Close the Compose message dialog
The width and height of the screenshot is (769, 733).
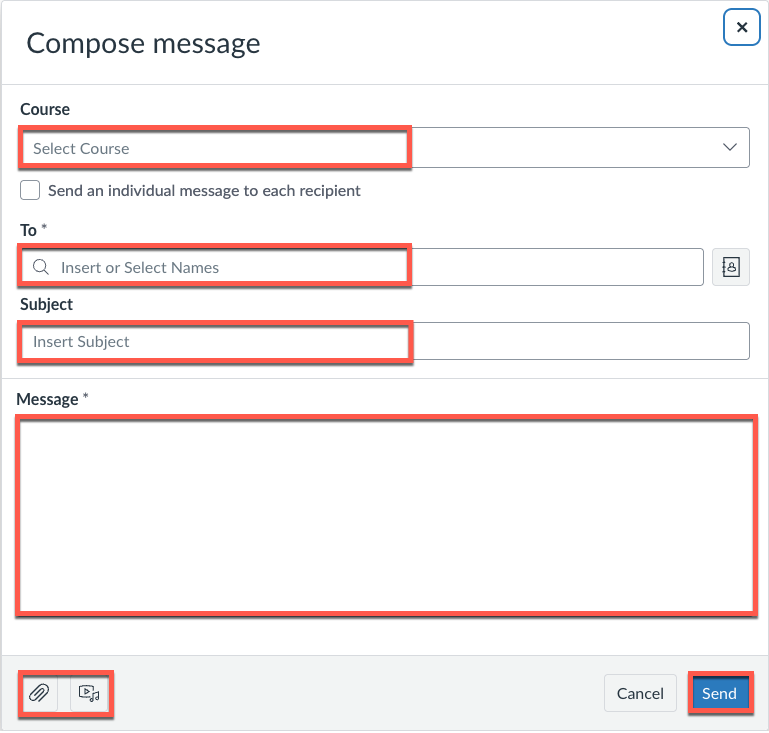click(x=741, y=28)
